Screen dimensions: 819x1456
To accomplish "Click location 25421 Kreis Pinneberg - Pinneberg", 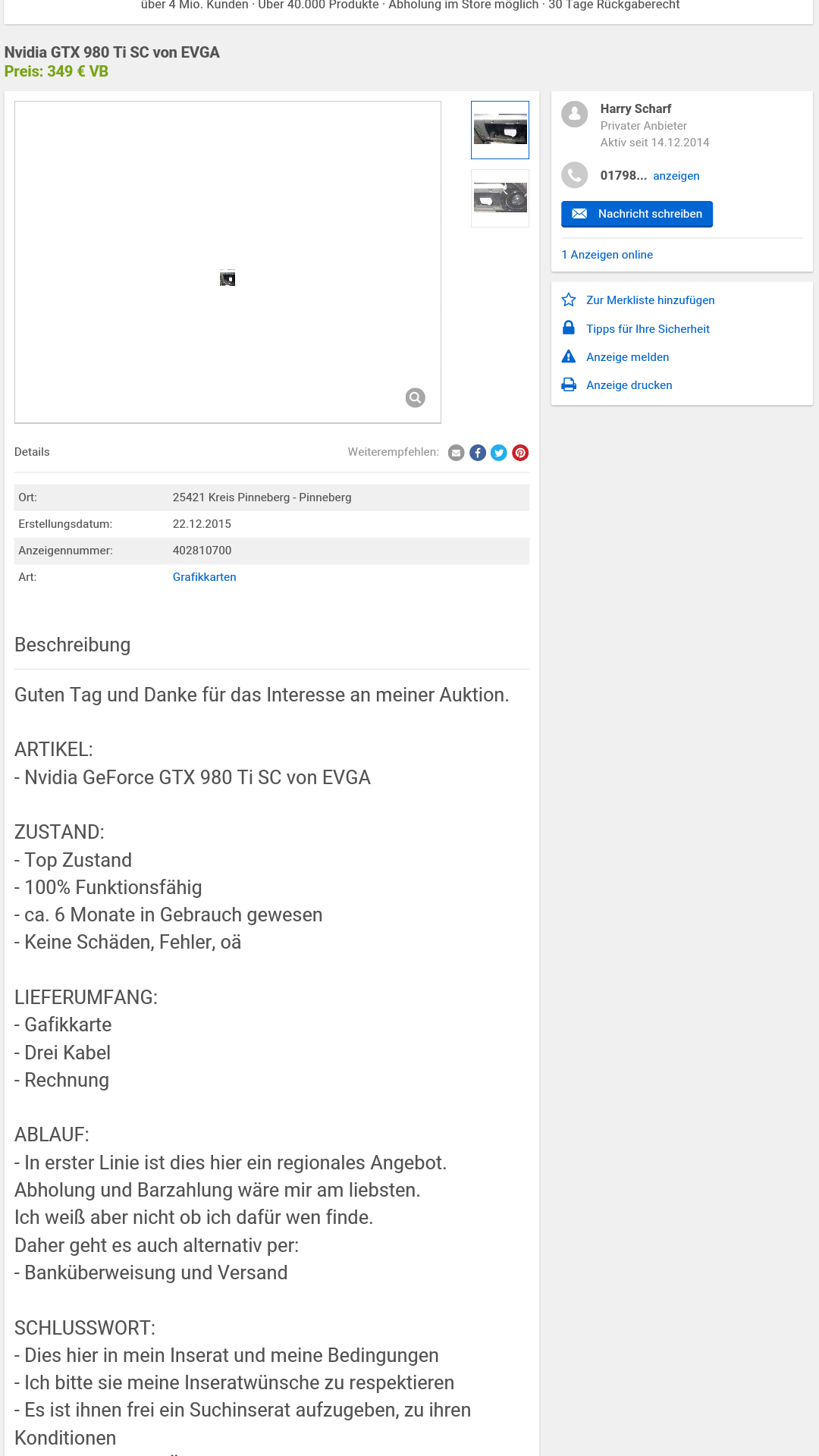I will pos(262,497).
